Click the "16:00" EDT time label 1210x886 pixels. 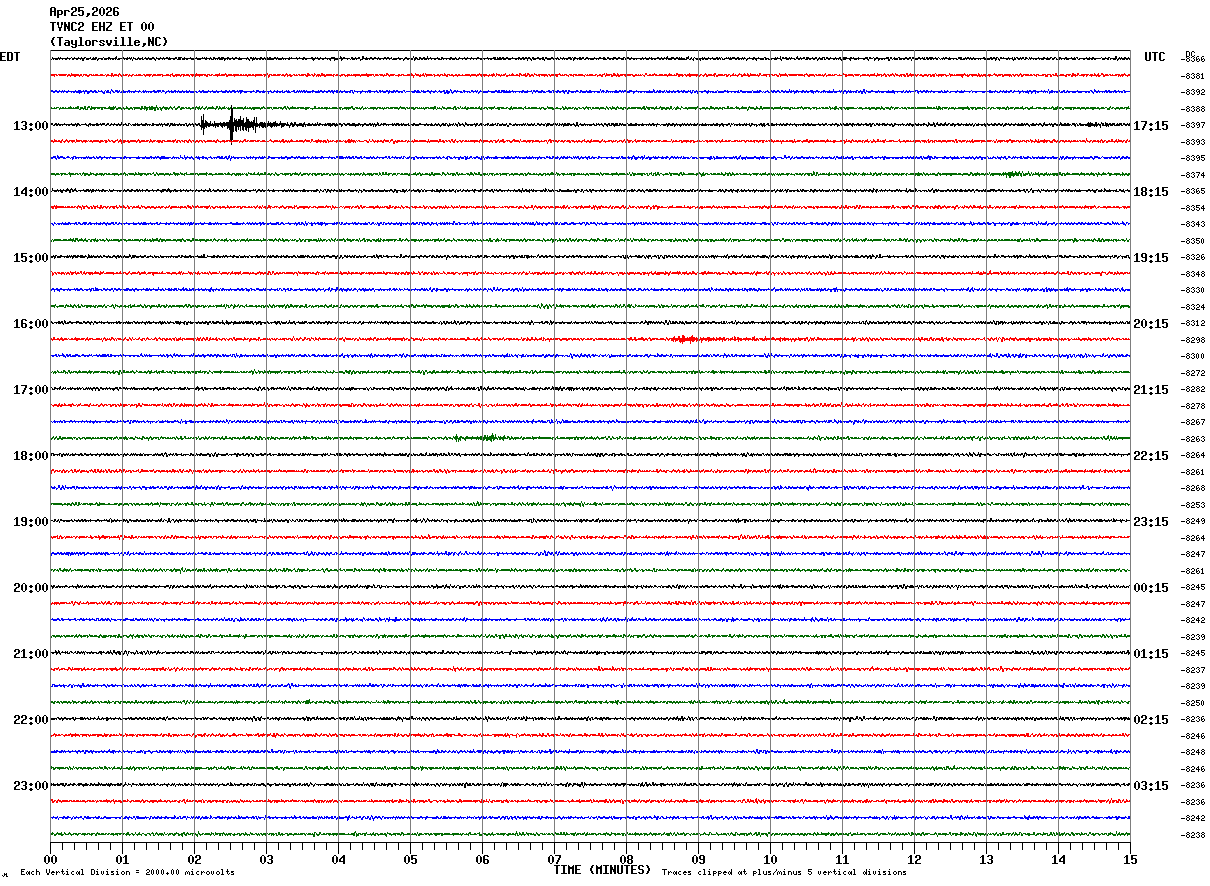pos(31,324)
